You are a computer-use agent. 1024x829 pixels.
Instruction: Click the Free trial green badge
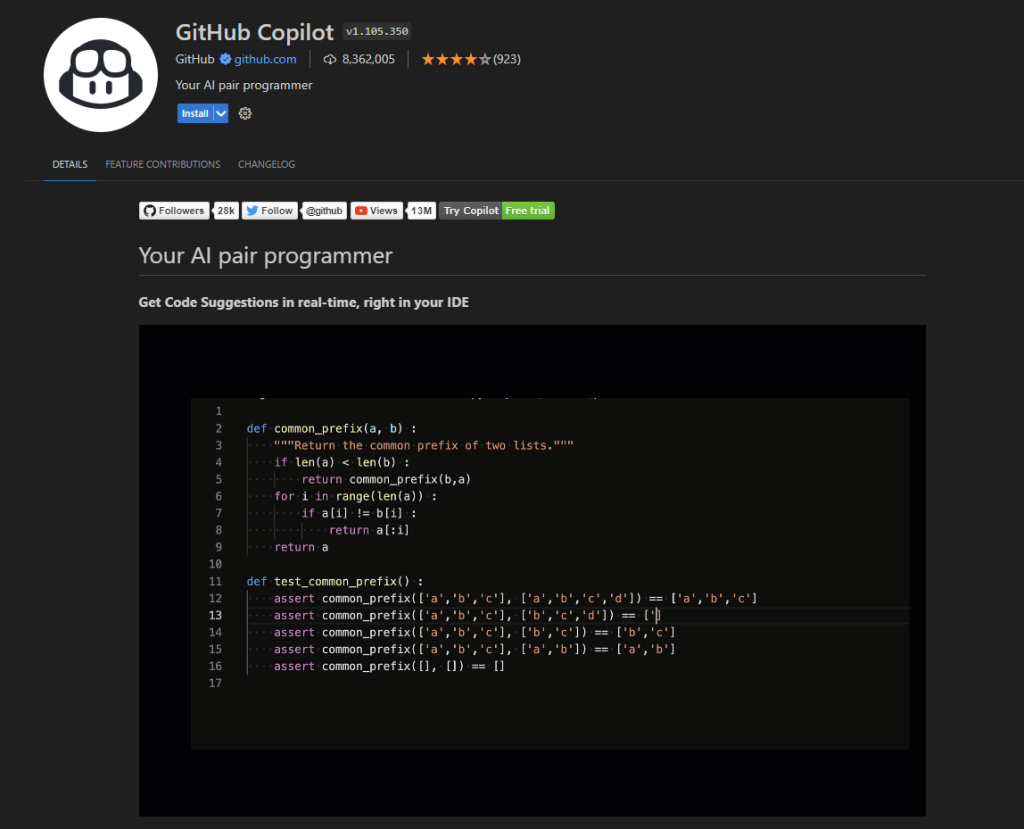(528, 211)
